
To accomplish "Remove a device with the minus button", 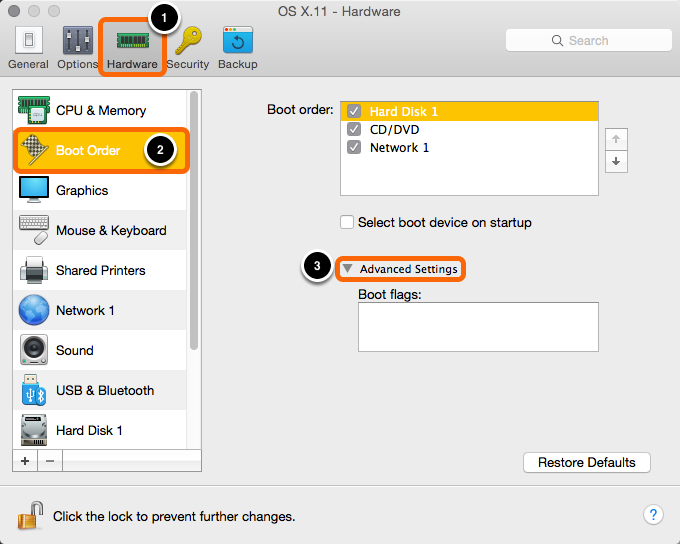I will 50,461.
